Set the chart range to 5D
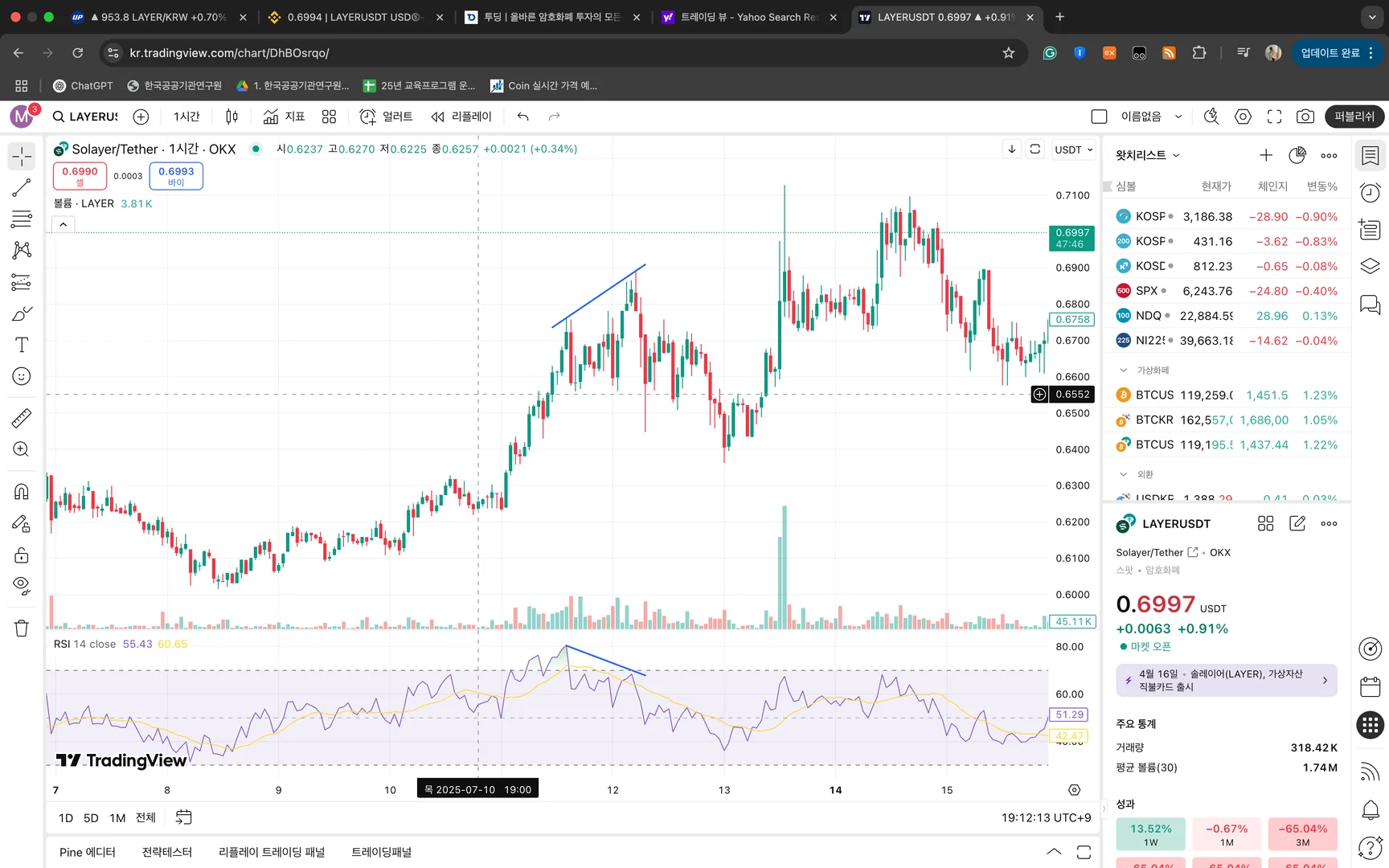The image size is (1389, 868). (x=91, y=817)
